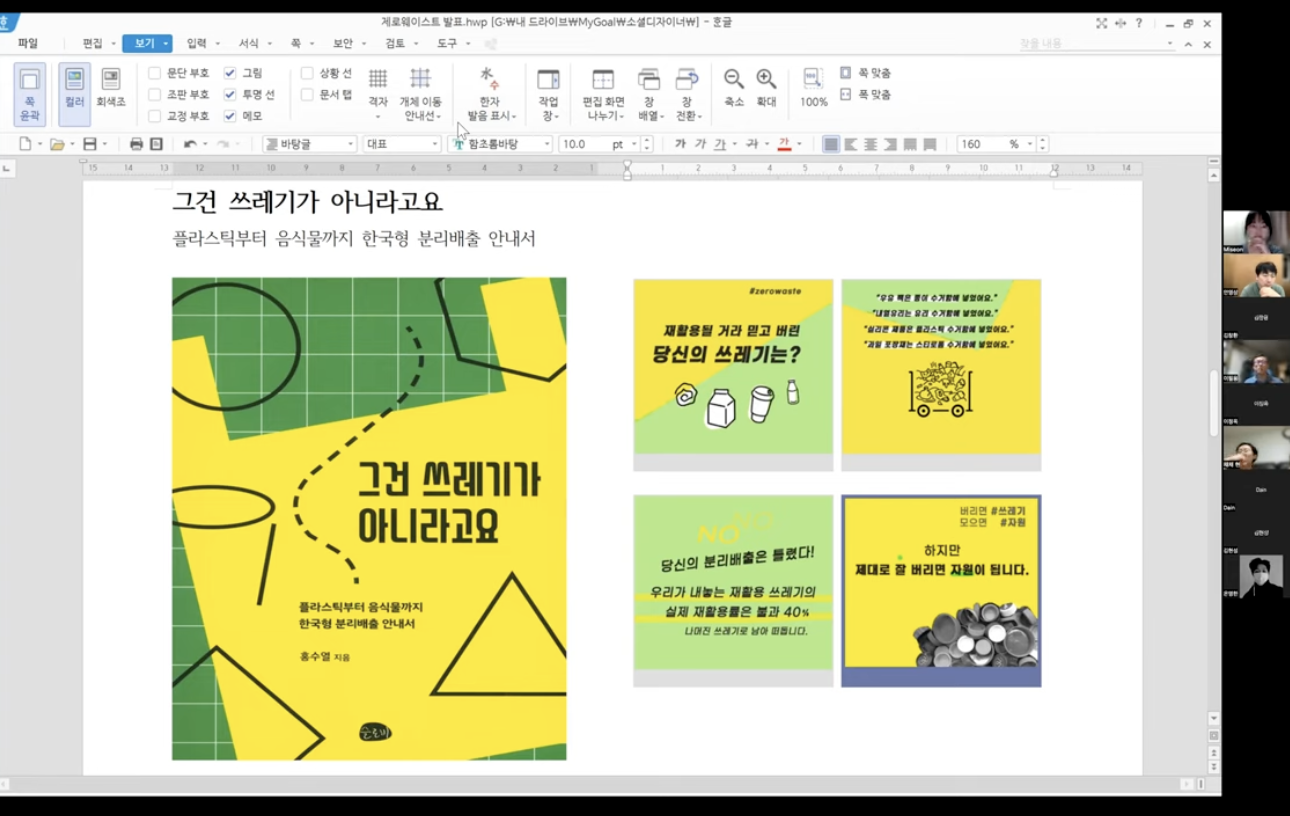Click the undo arrow icon

pos(190,144)
